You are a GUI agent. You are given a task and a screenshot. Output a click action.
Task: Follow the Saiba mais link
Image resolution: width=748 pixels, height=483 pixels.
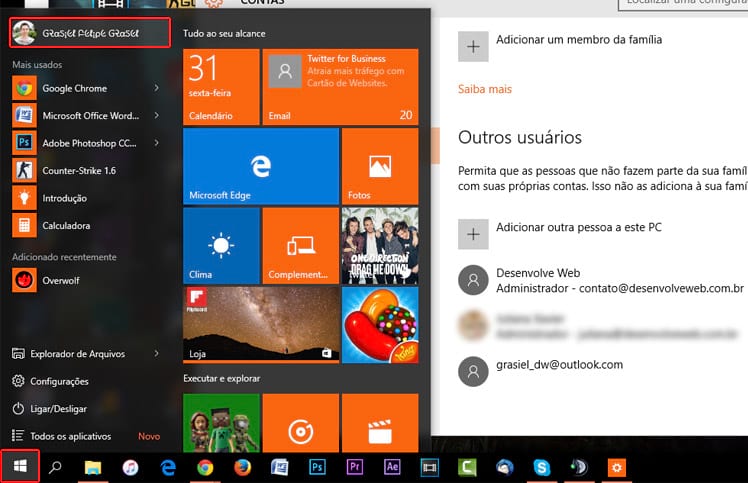(x=485, y=89)
